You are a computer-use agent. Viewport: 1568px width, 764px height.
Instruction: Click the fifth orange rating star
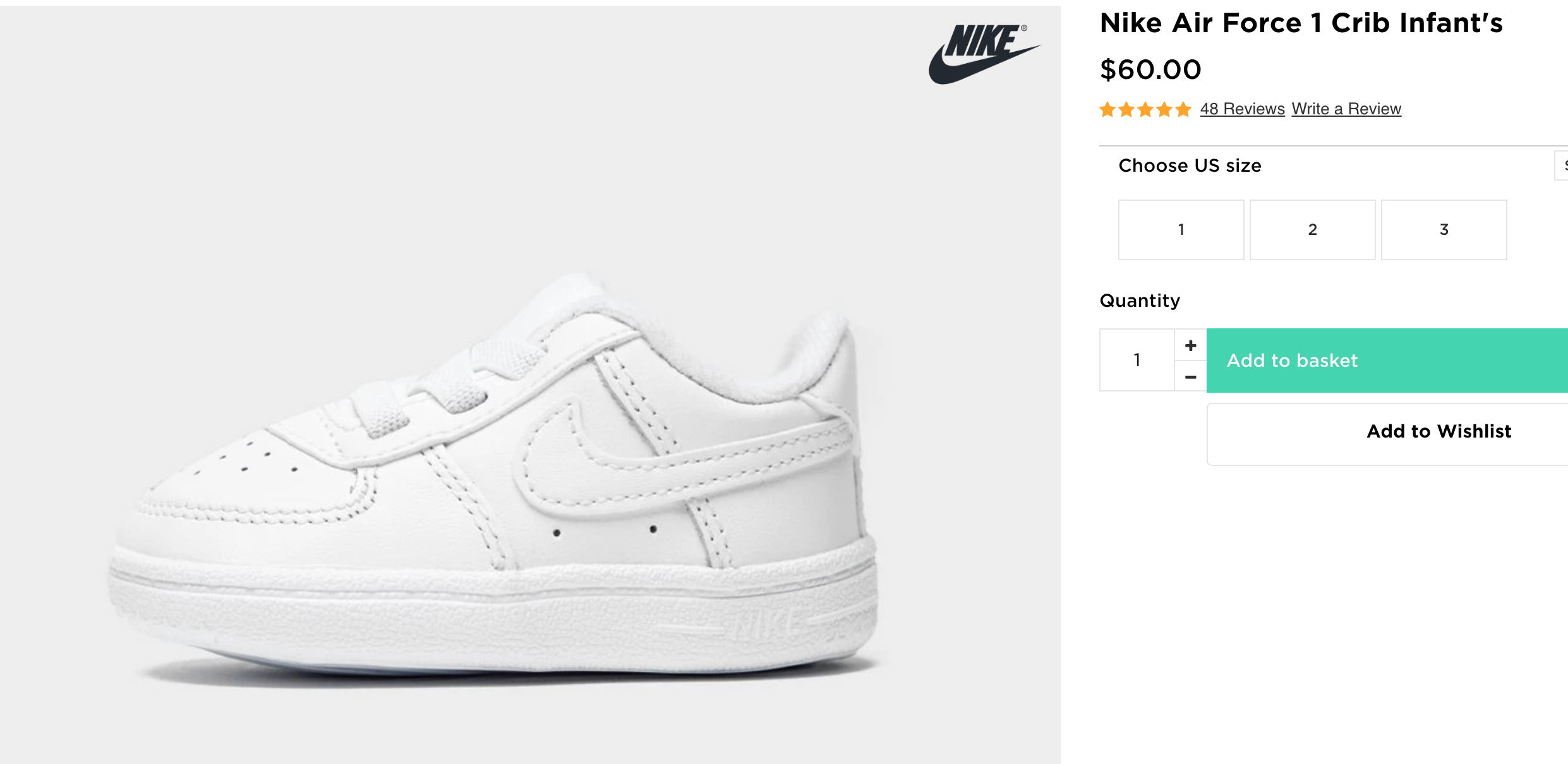(x=1183, y=110)
